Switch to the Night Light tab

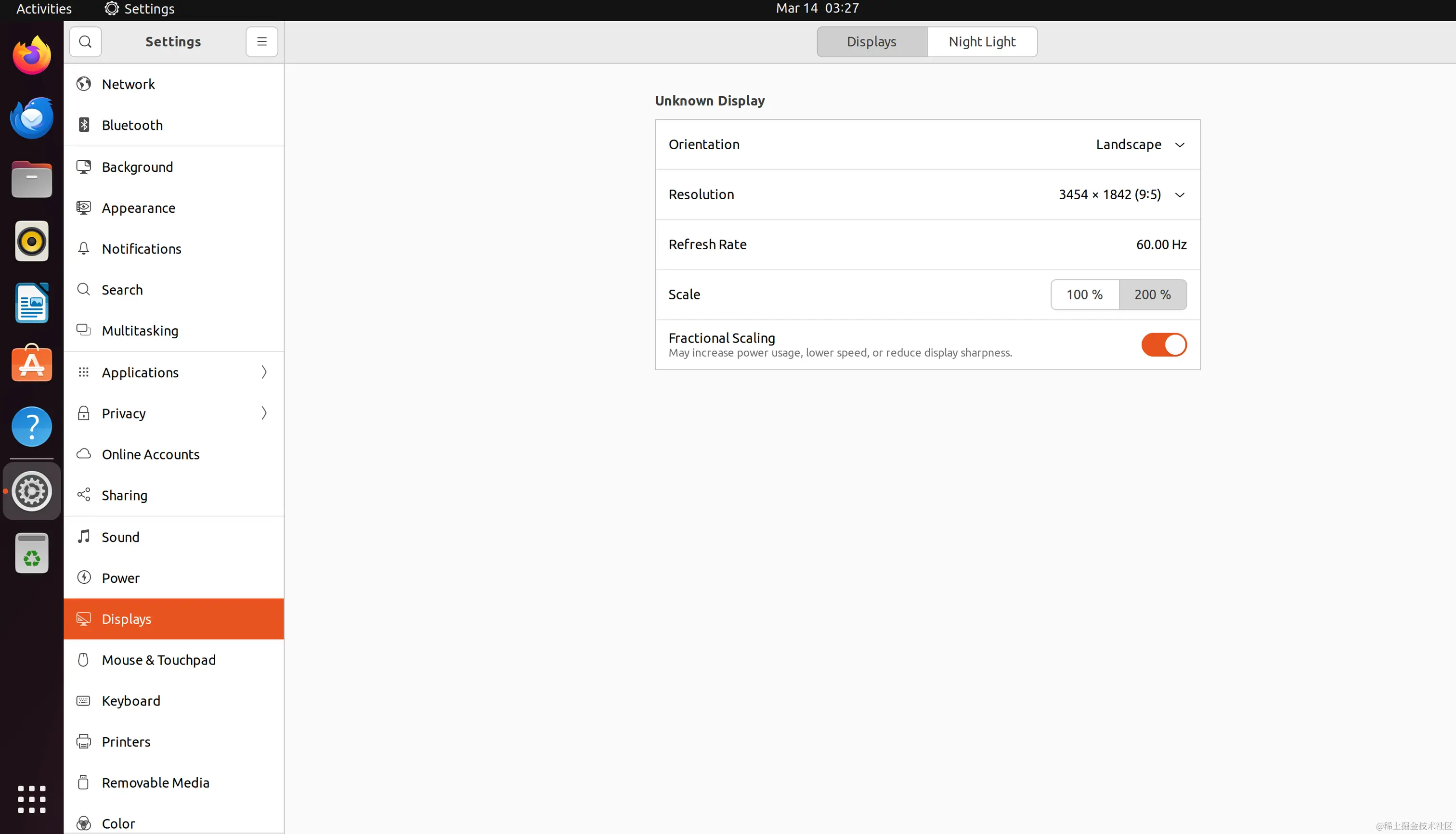(x=982, y=41)
